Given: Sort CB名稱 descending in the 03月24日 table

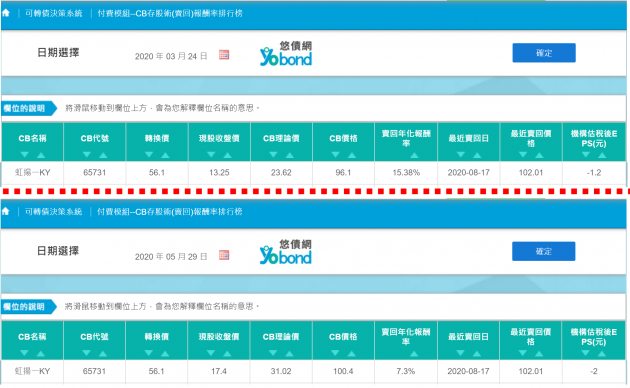Looking at the screenshot, I should [25, 155].
